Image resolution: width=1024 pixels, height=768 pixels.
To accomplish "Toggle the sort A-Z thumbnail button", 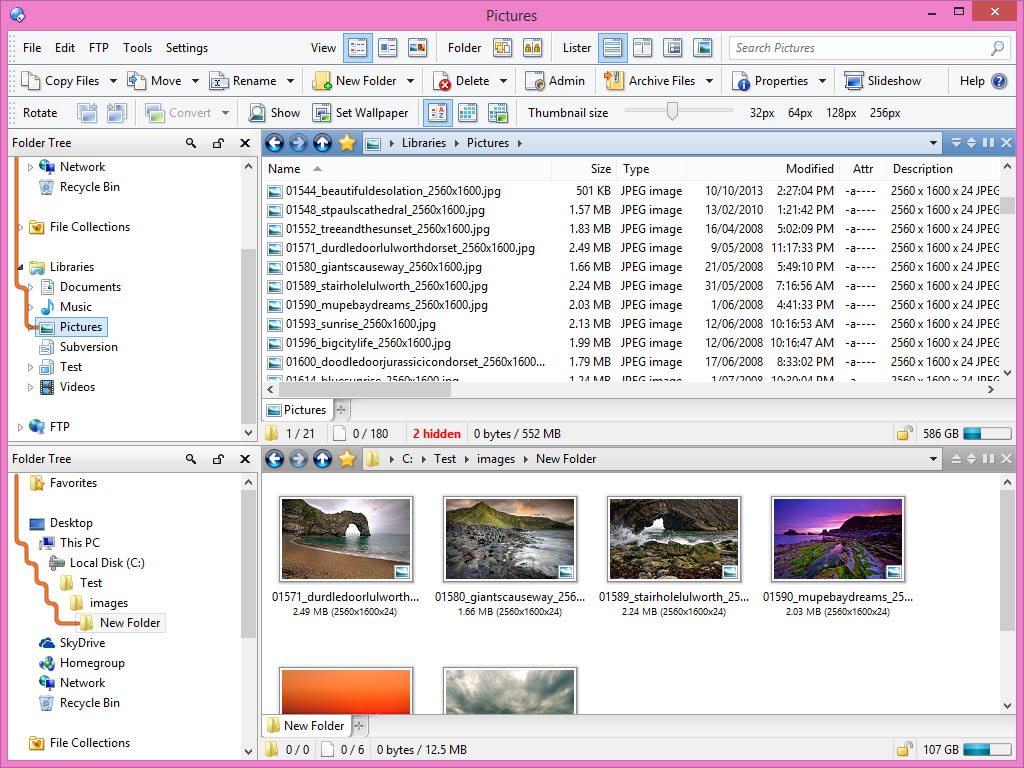I will [436, 113].
